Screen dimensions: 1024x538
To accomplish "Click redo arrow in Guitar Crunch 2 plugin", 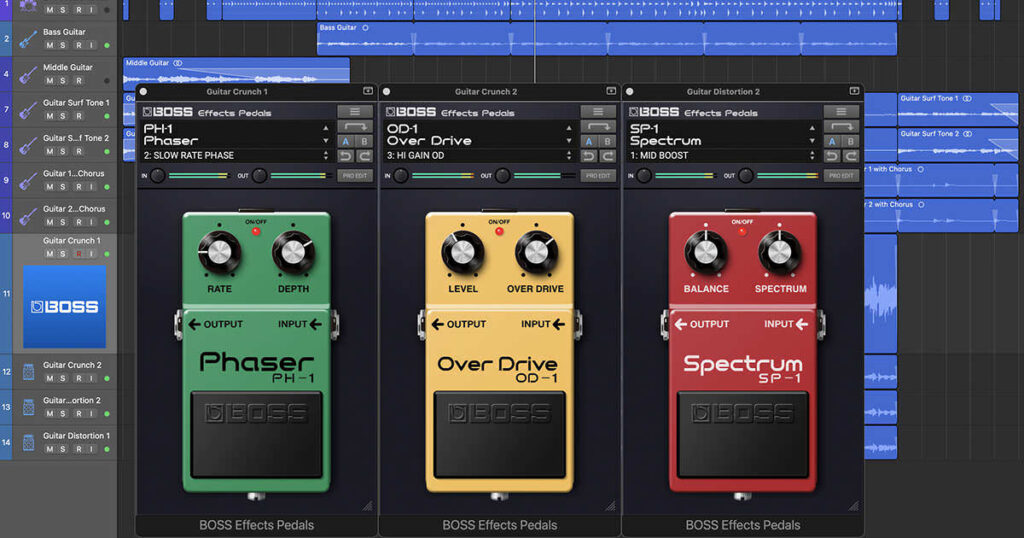I will click(x=607, y=155).
